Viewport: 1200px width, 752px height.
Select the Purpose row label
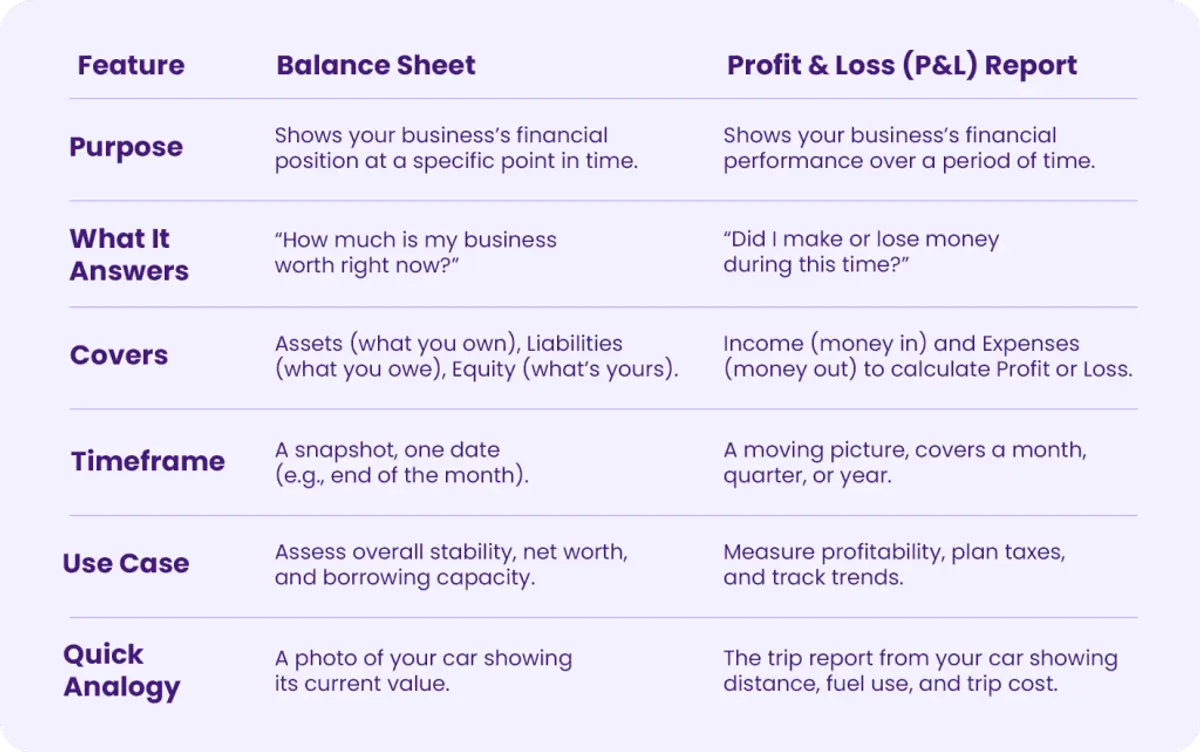coord(126,147)
